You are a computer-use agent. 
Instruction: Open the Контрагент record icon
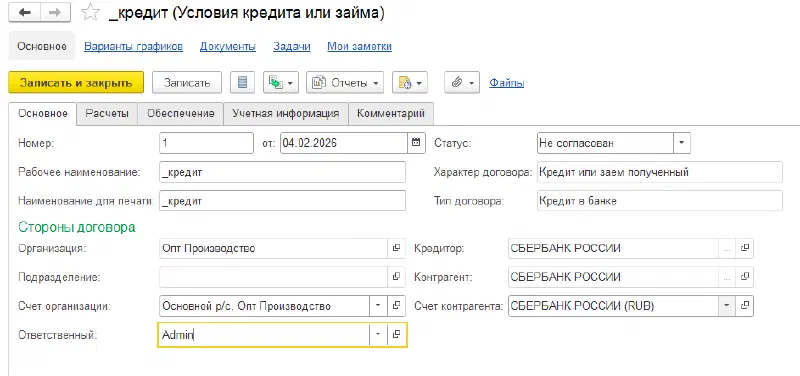point(745,277)
